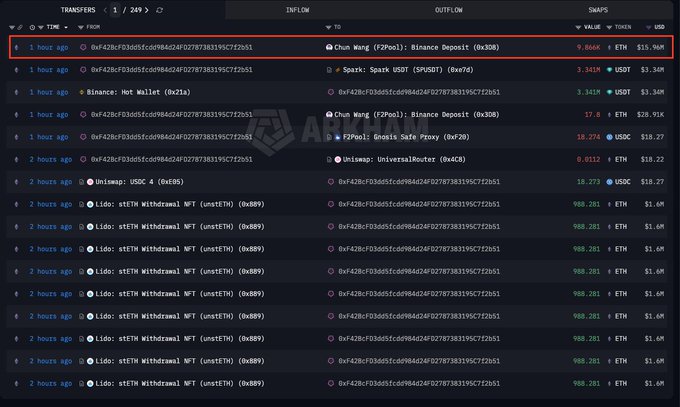Click the Chun Wang avatar icon in the 17.8 ETH row
Screen dimensions: 680x407
tap(329, 115)
